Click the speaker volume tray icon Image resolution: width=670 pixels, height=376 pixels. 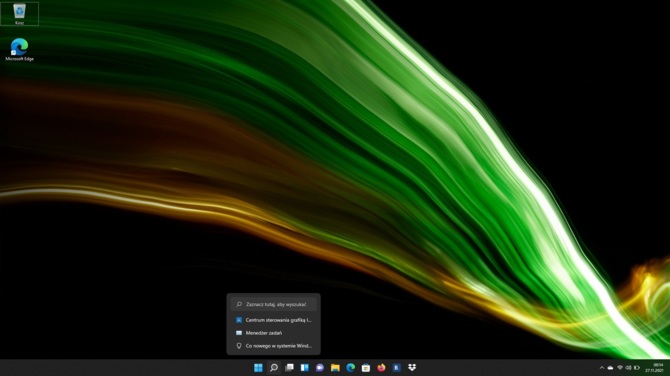[628, 368]
